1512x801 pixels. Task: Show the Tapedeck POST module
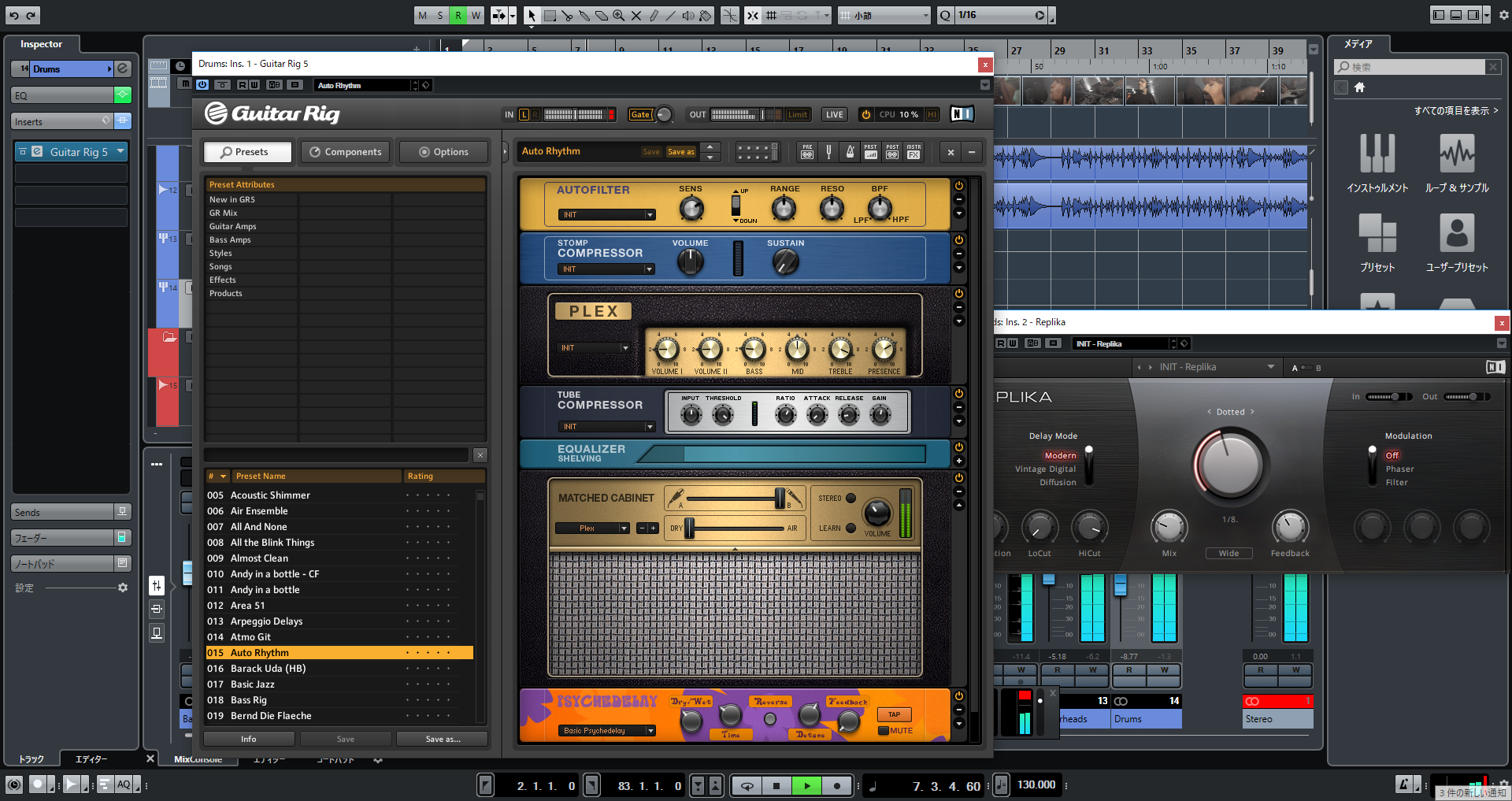click(x=892, y=152)
